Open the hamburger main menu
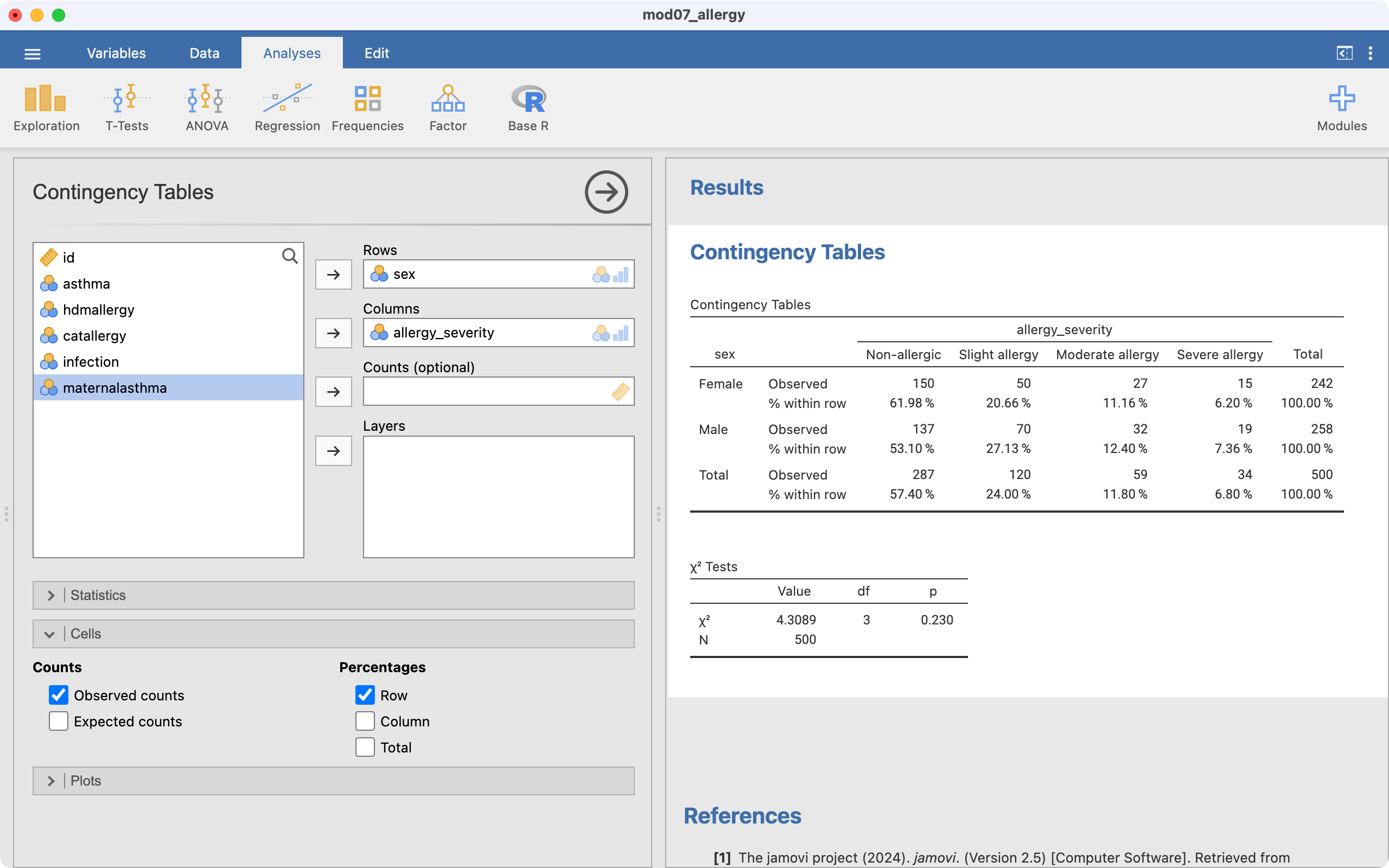The height and width of the screenshot is (868, 1389). coord(33,54)
